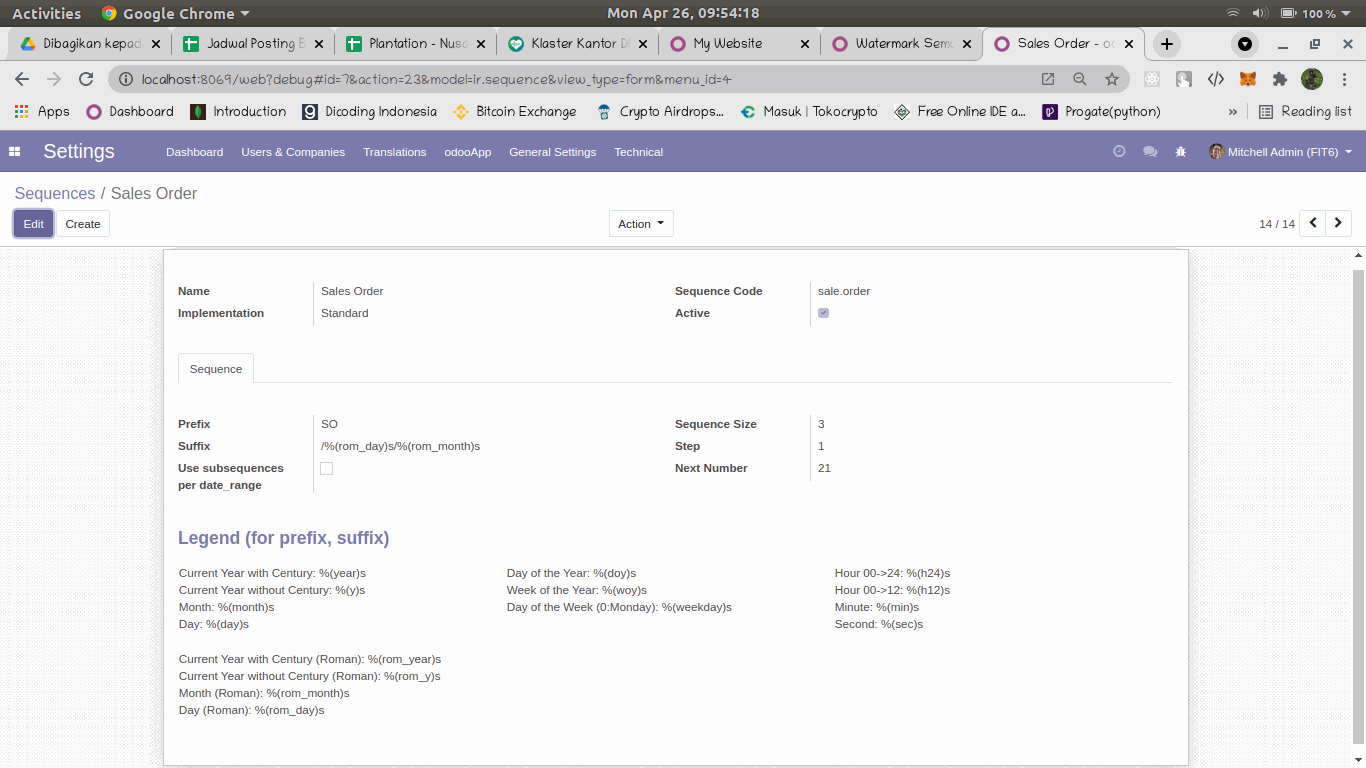Open the activities clock icon
The width and height of the screenshot is (1366, 768).
click(1119, 152)
